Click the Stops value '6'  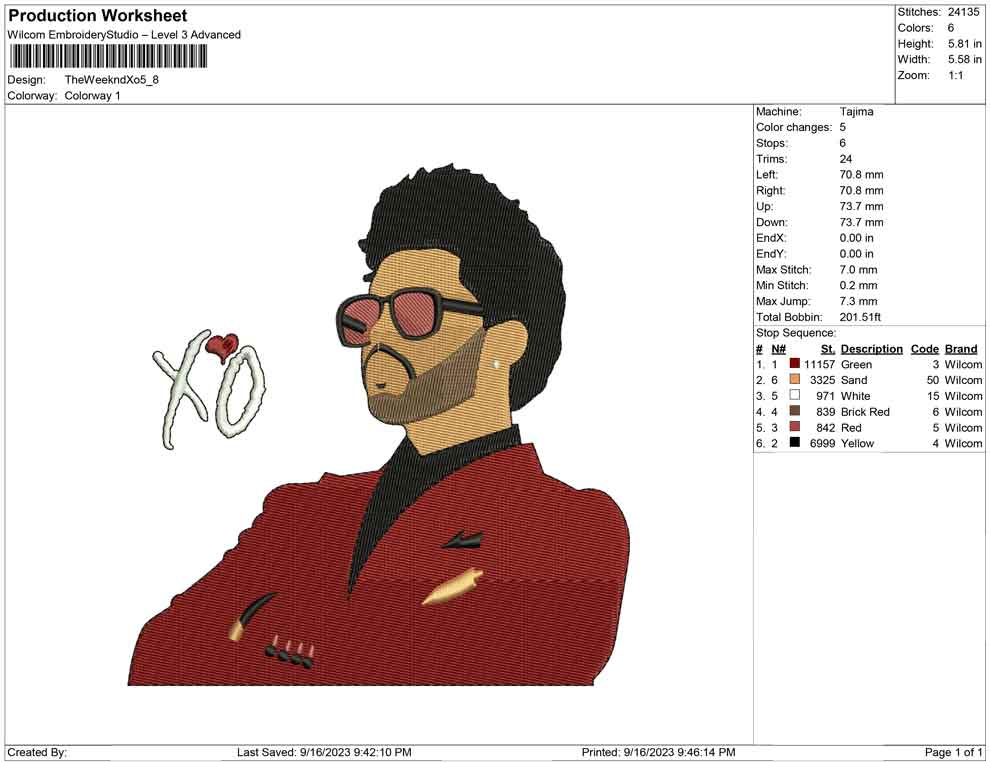coord(843,143)
